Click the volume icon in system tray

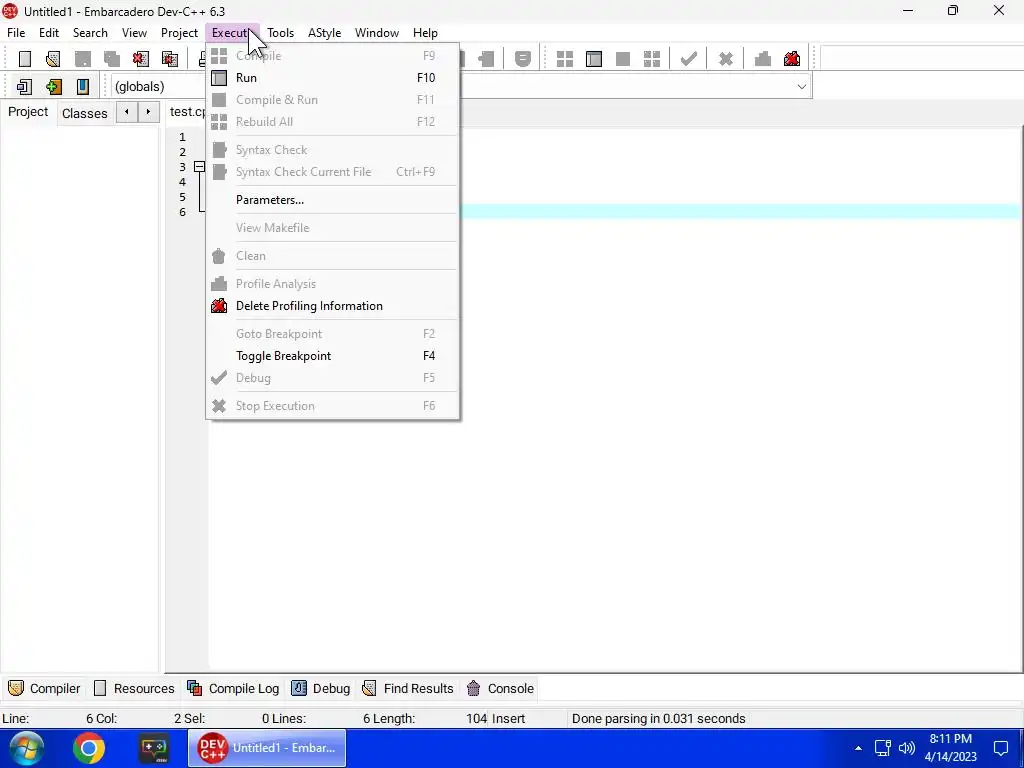(907, 748)
